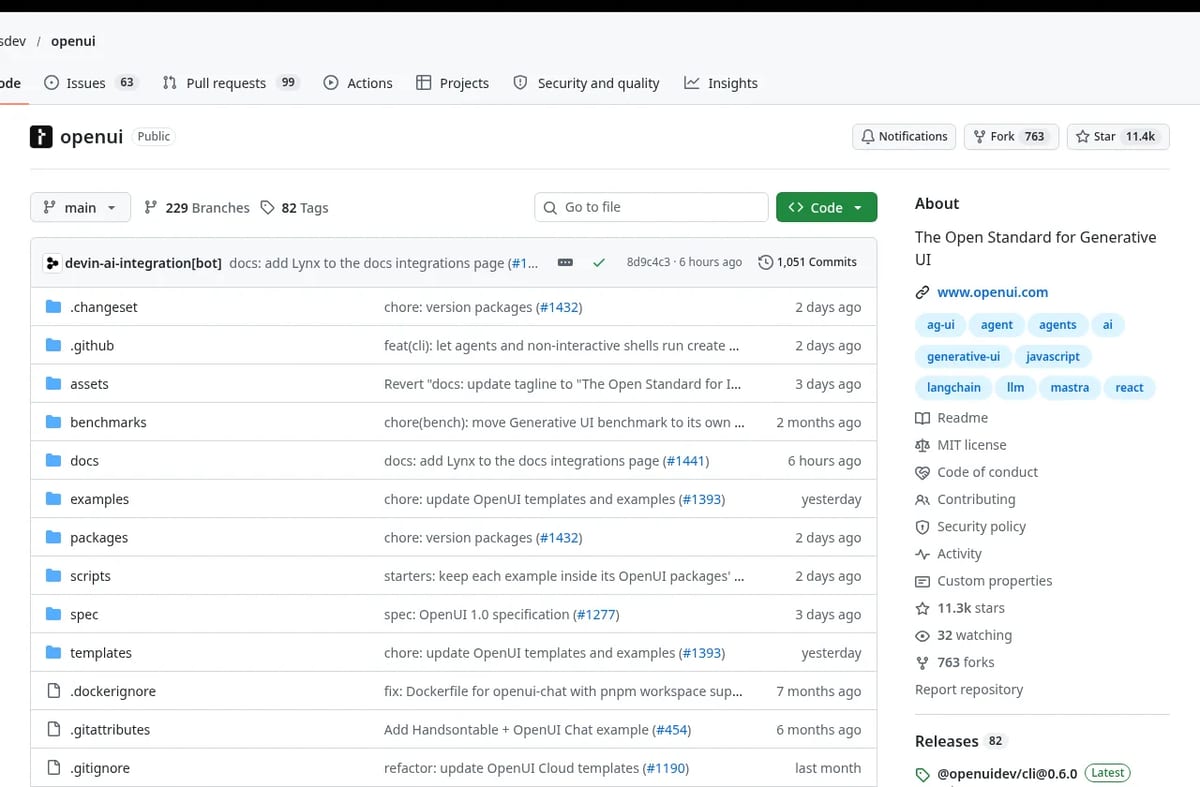Open the @openuidev/cli@0.6.0 latest release
Screen dimensions: 1200x787
click(x=1023, y=773)
